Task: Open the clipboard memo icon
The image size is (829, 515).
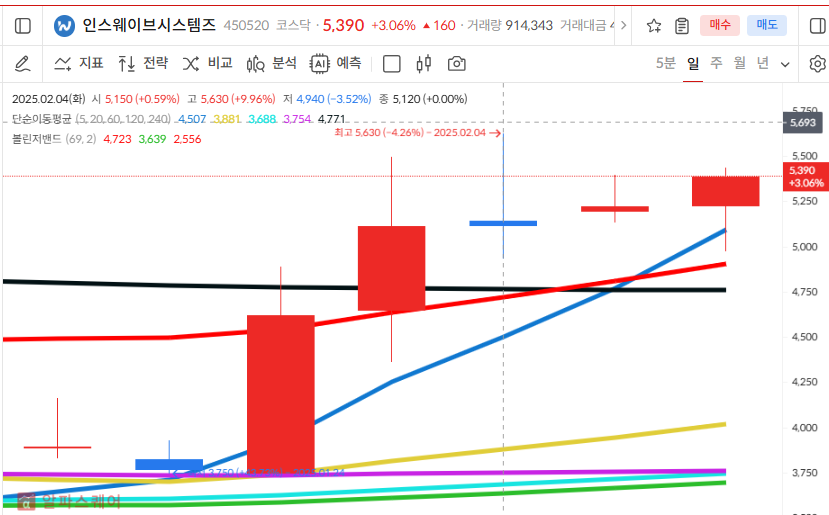Action: click(682, 25)
